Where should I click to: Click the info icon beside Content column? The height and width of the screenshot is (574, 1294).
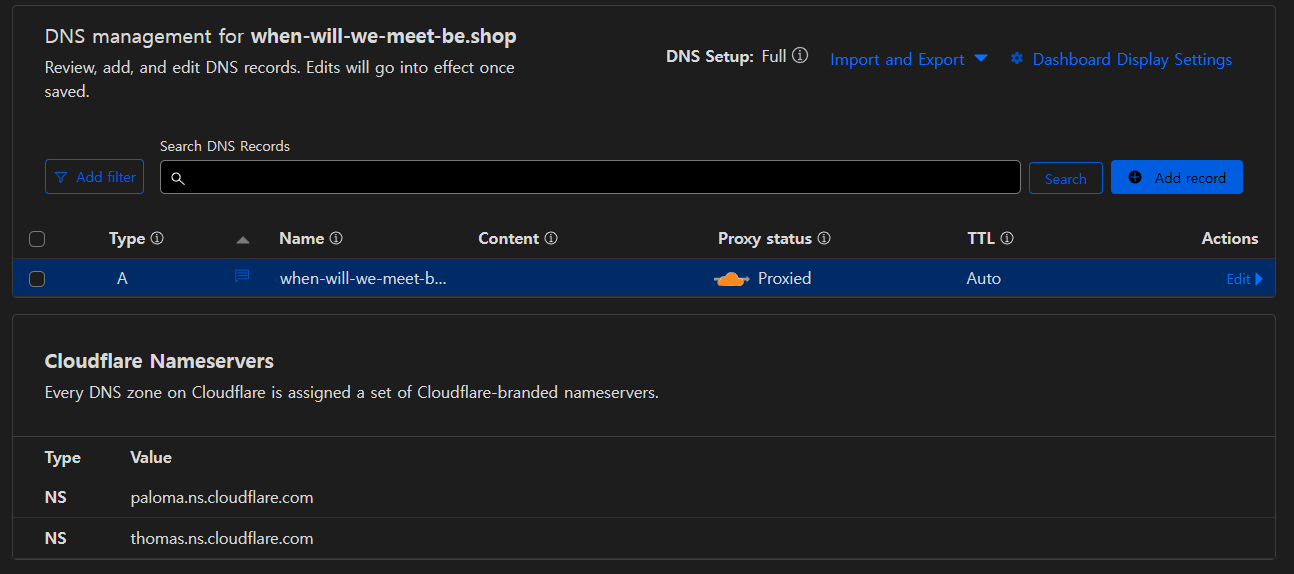[x=551, y=239]
